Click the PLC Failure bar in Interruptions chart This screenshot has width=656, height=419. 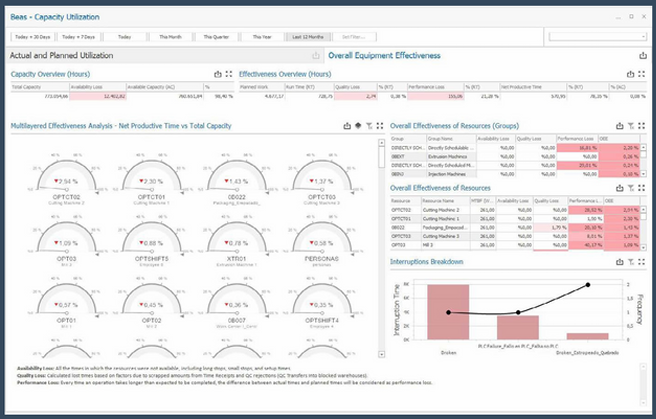click(518, 327)
